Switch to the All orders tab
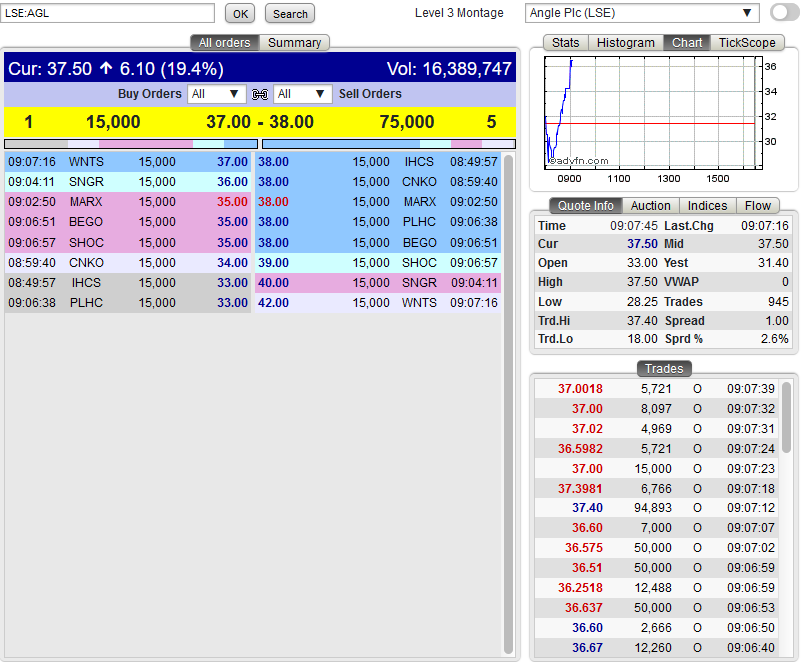This screenshot has height=662, width=805. tap(225, 43)
